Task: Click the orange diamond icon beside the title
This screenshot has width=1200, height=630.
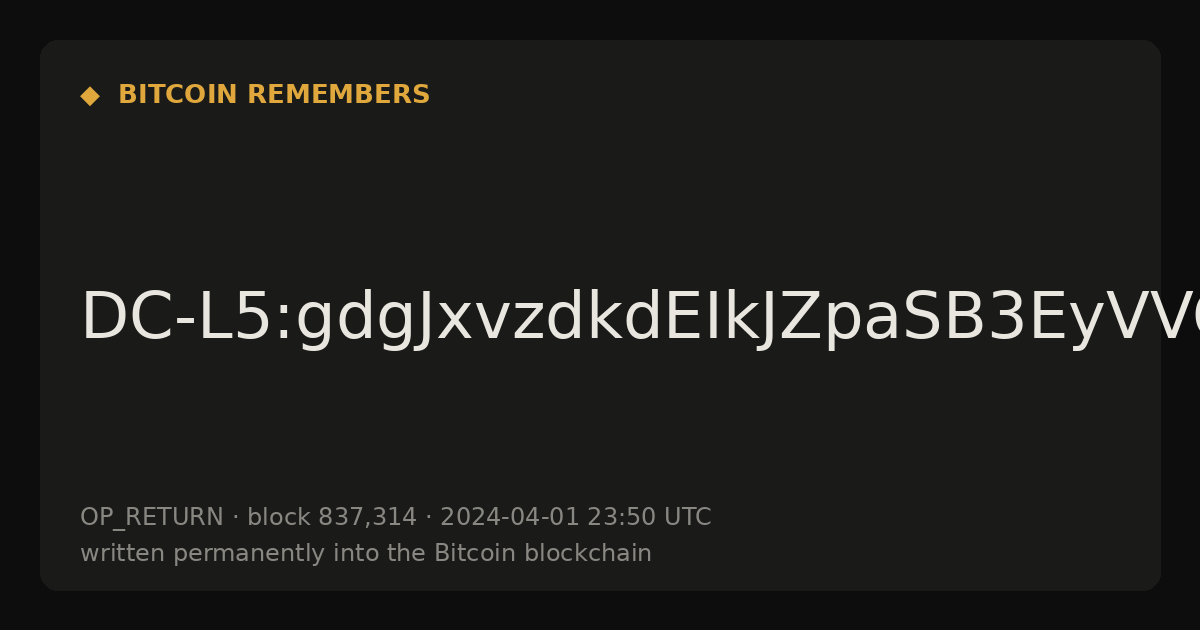Action: [x=90, y=96]
